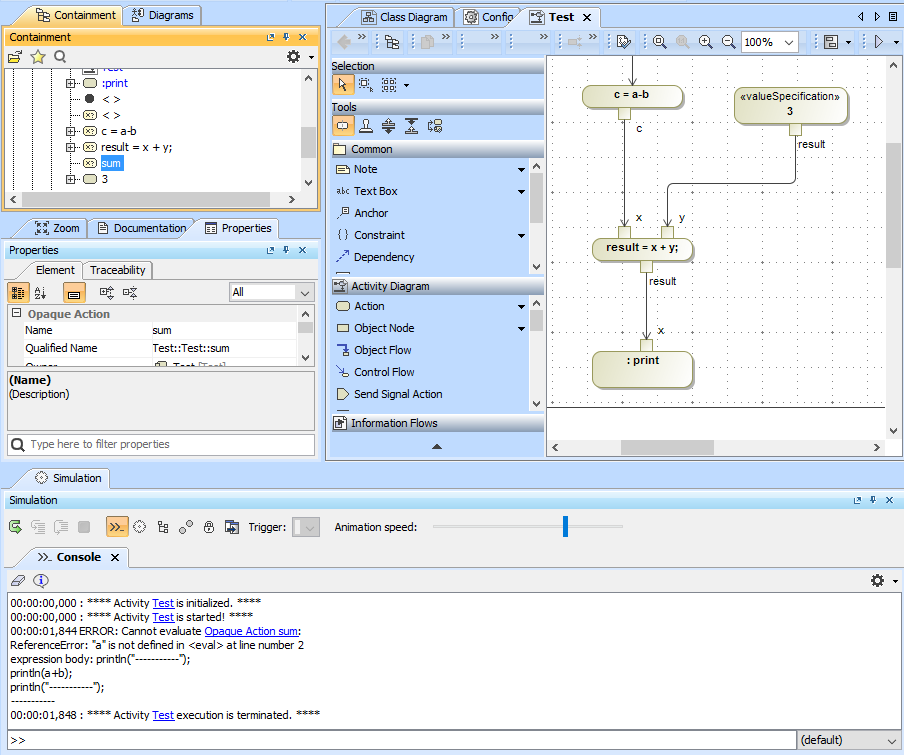
Task: Click the Fit in Window zoom icon
Action: [x=659, y=42]
